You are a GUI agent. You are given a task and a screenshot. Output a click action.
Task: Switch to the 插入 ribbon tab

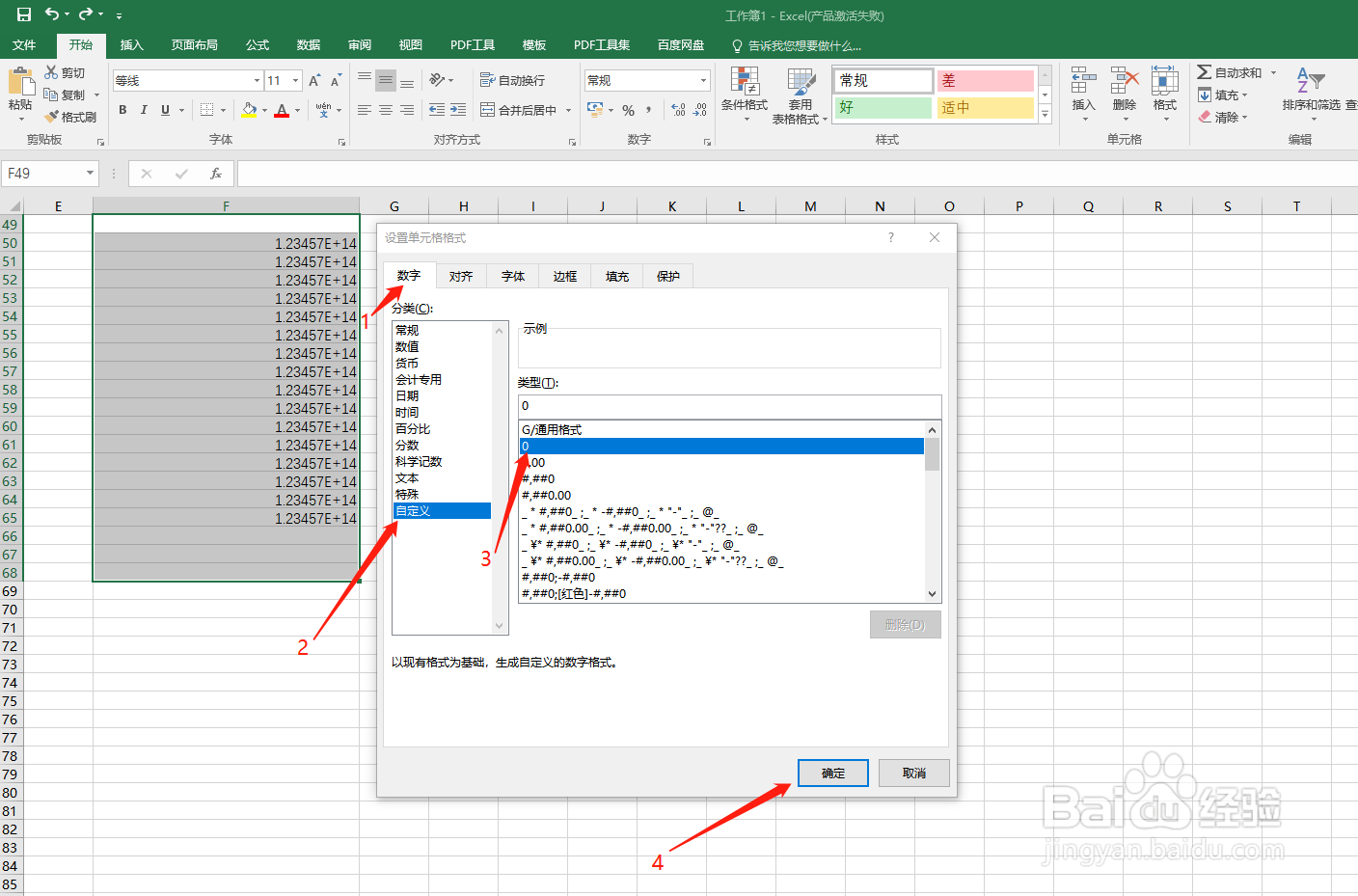point(131,44)
